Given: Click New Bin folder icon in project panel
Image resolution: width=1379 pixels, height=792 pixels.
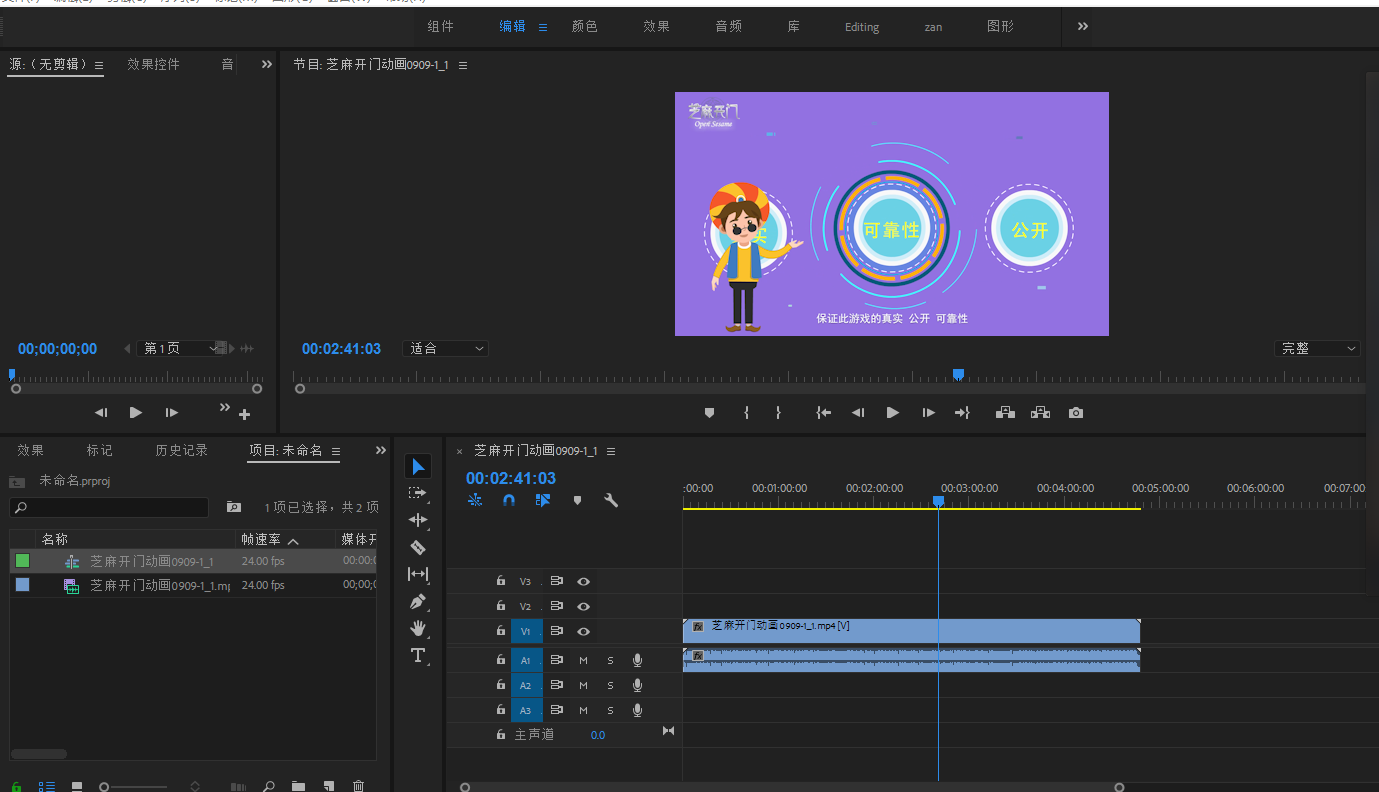Looking at the screenshot, I should pyautogui.click(x=298, y=786).
